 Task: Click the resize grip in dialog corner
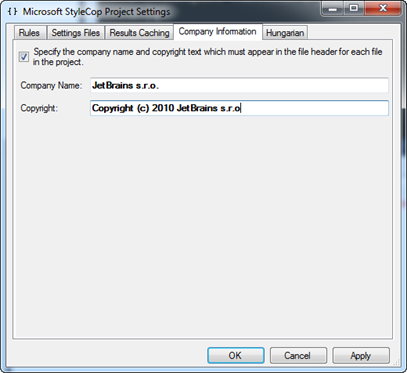coord(397,362)
